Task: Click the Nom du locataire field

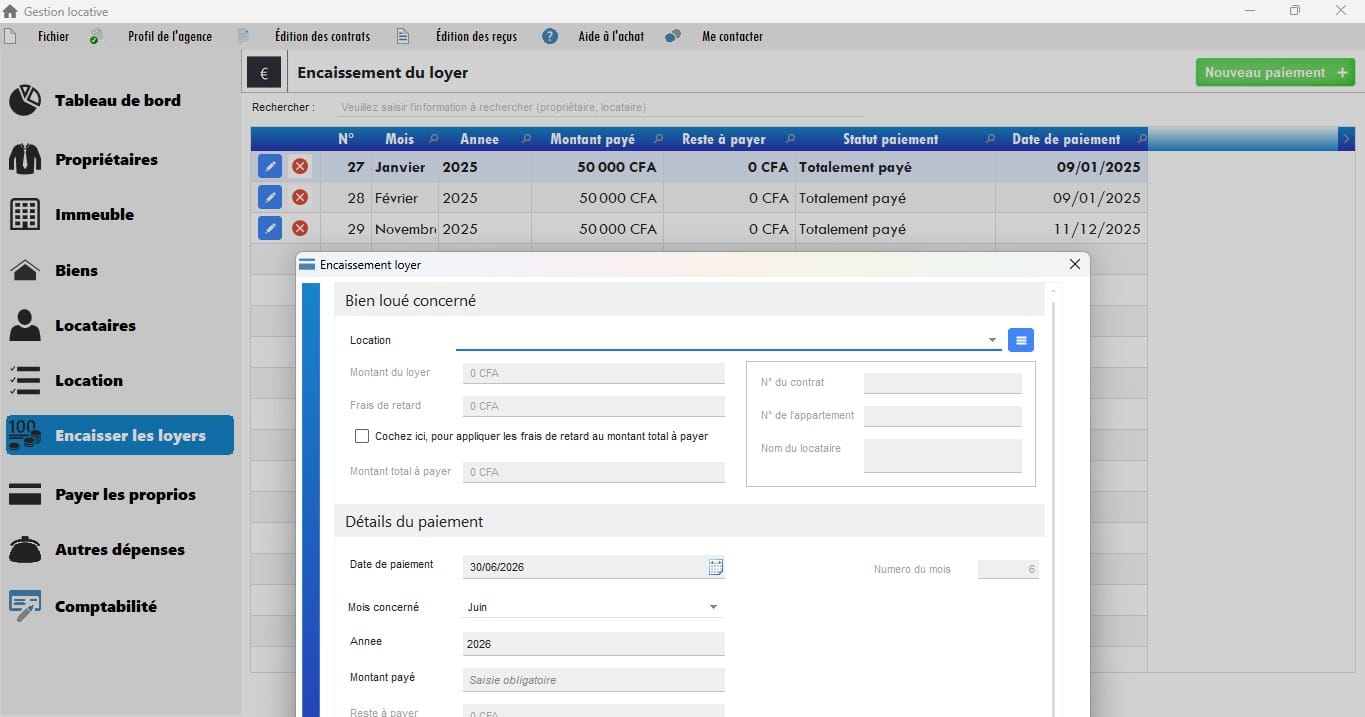Action: click(x=943, y=455)
